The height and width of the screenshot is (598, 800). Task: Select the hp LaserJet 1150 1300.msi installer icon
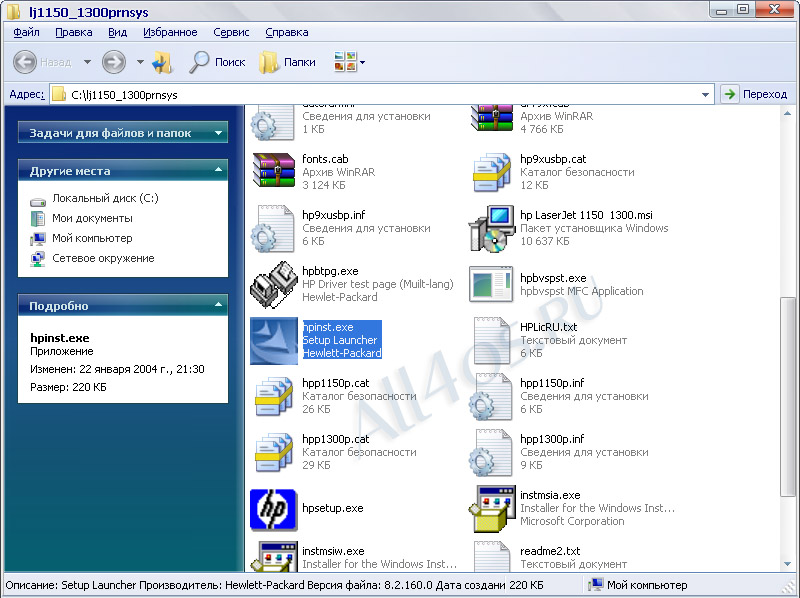pyautogui.click(x=492, y=229)
